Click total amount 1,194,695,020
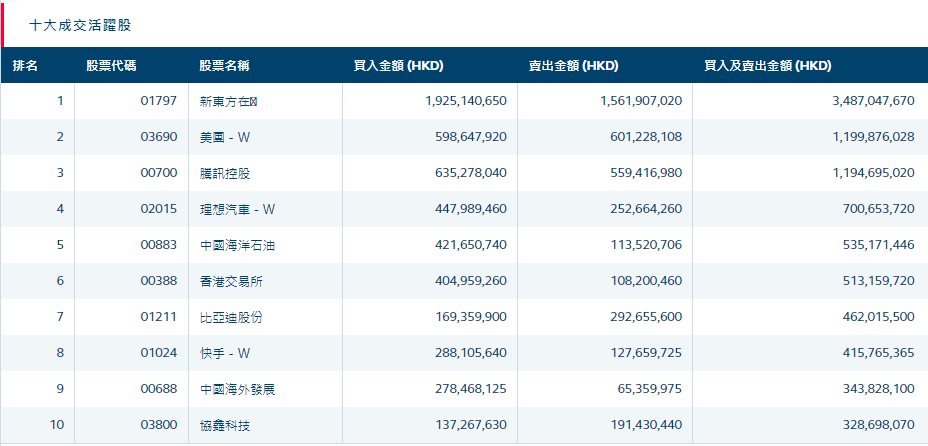This screenshot has width=928, height=446. (874, 173)
